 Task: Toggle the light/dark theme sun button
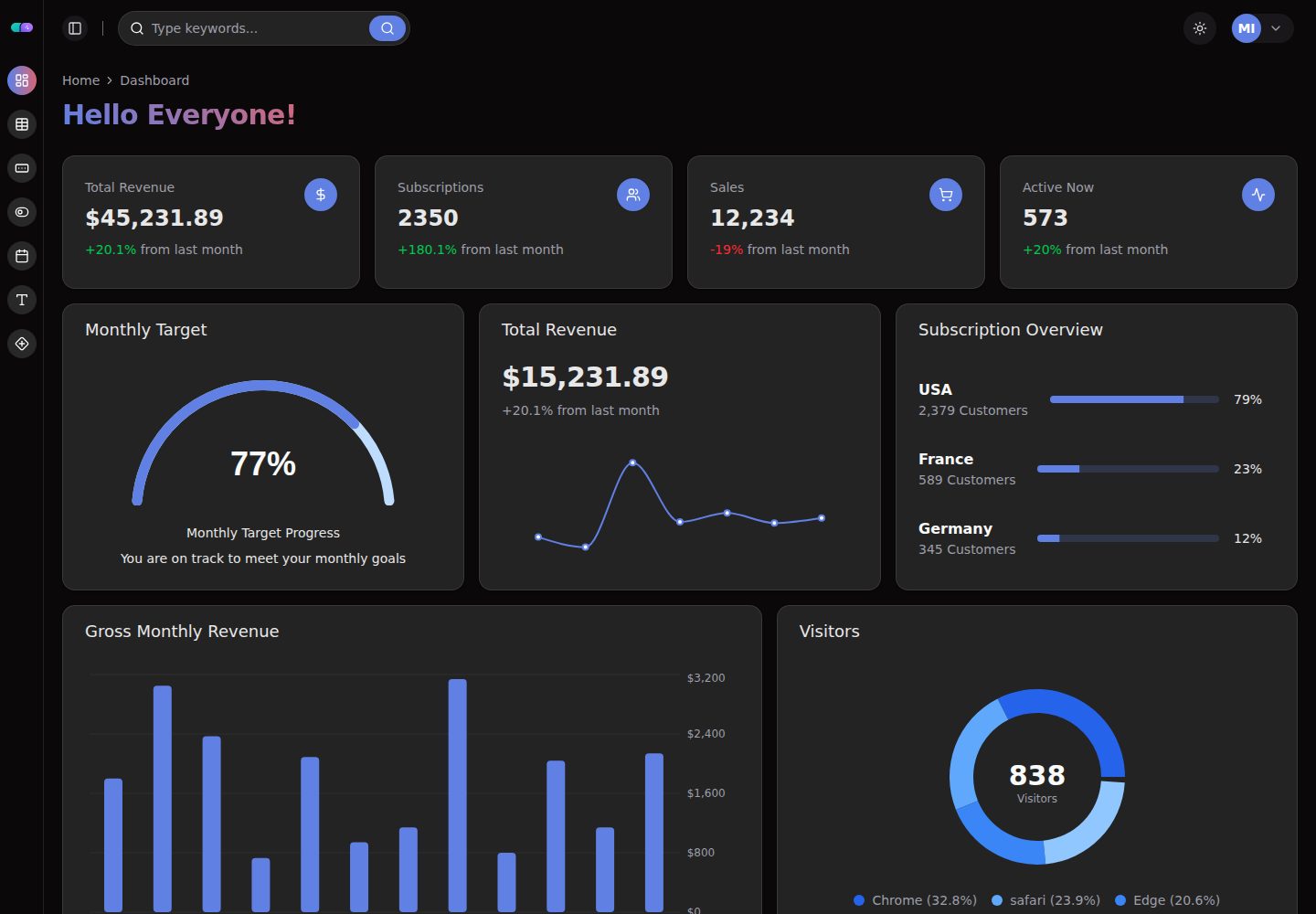click(x=1200, y=28)
